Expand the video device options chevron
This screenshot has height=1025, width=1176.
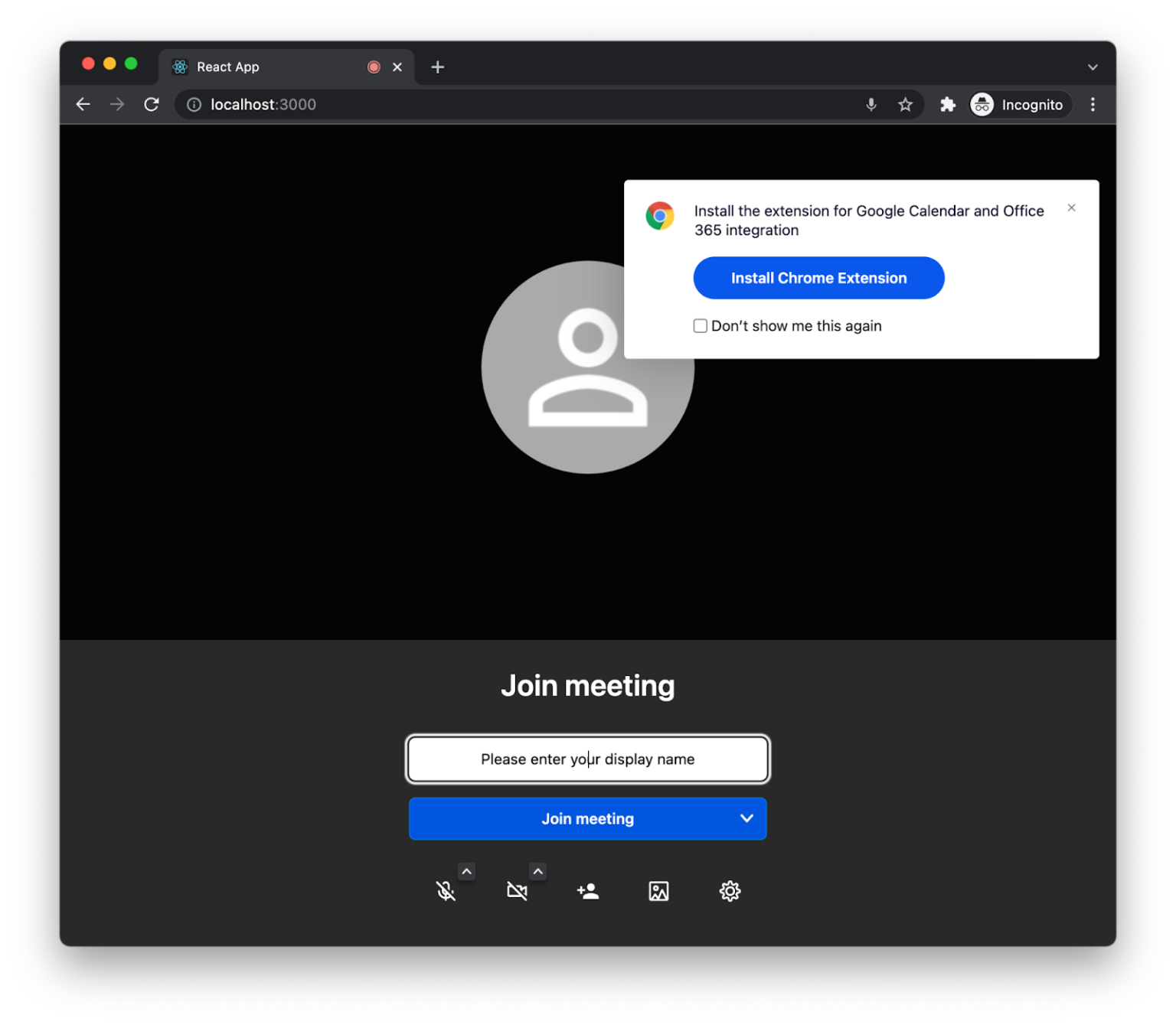pos(538,871)
